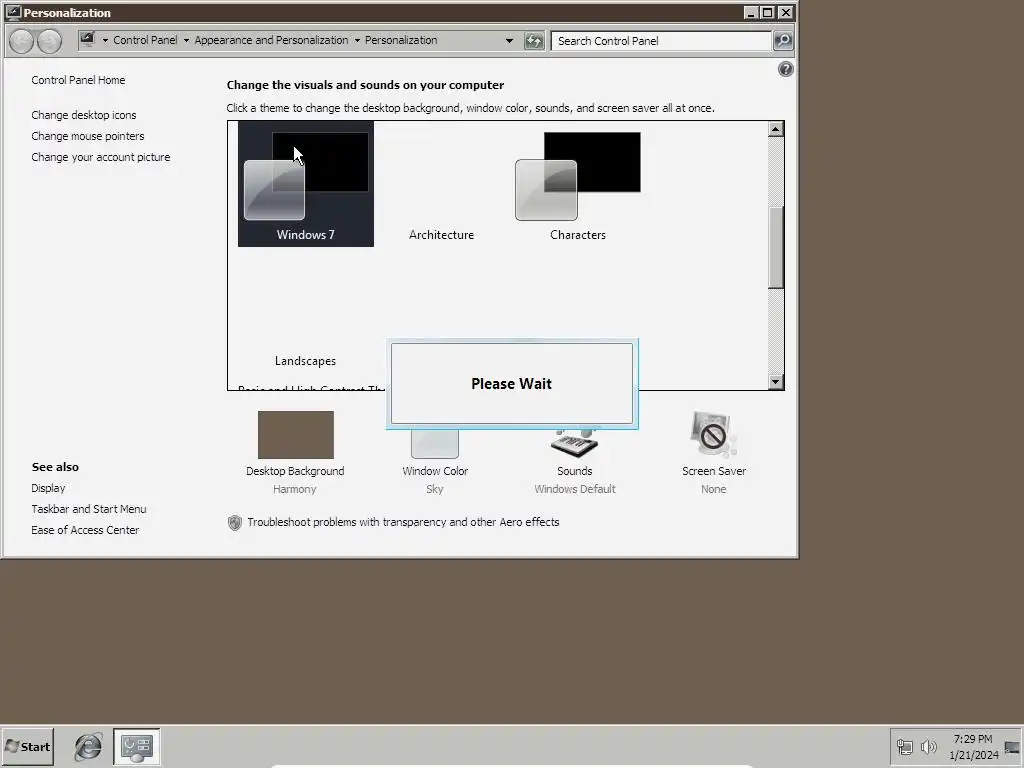Viewport: 1024px width, 768px height.
Task: Open Control Panel Home link
Action: click(x=78, y=80)
